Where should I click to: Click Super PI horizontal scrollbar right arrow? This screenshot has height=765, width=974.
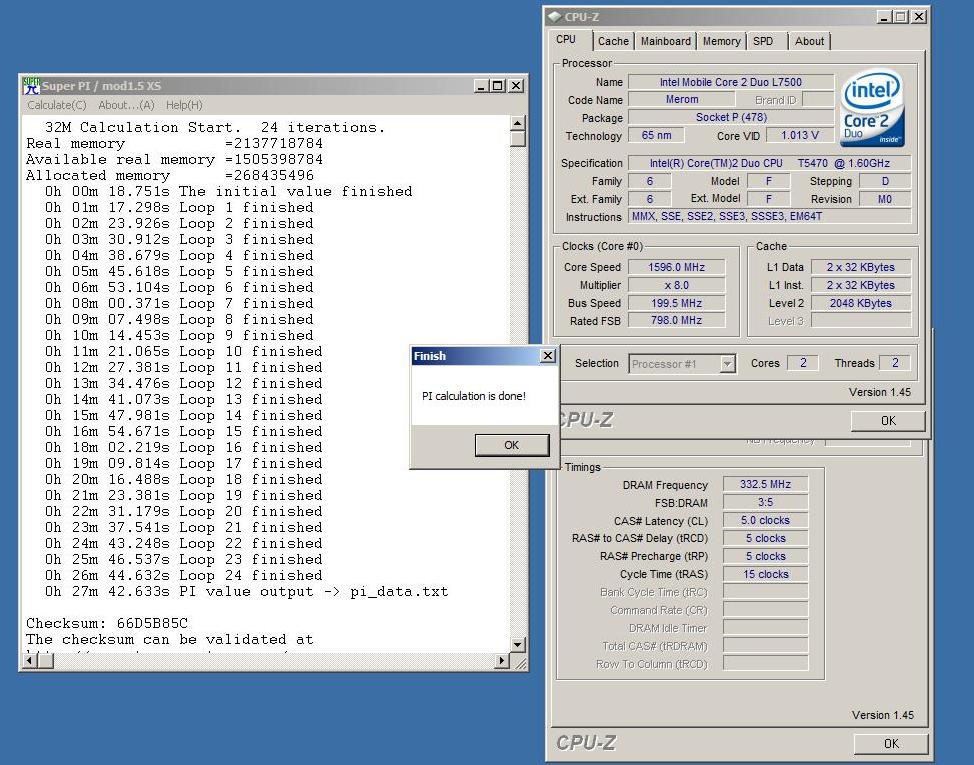pyautogui.click(x=502, y=661)
